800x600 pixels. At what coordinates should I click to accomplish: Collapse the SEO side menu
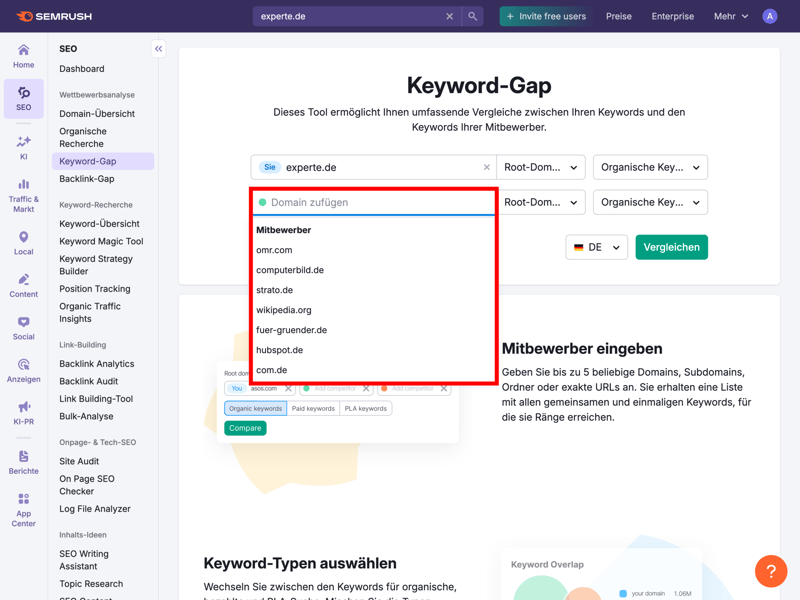158,49
